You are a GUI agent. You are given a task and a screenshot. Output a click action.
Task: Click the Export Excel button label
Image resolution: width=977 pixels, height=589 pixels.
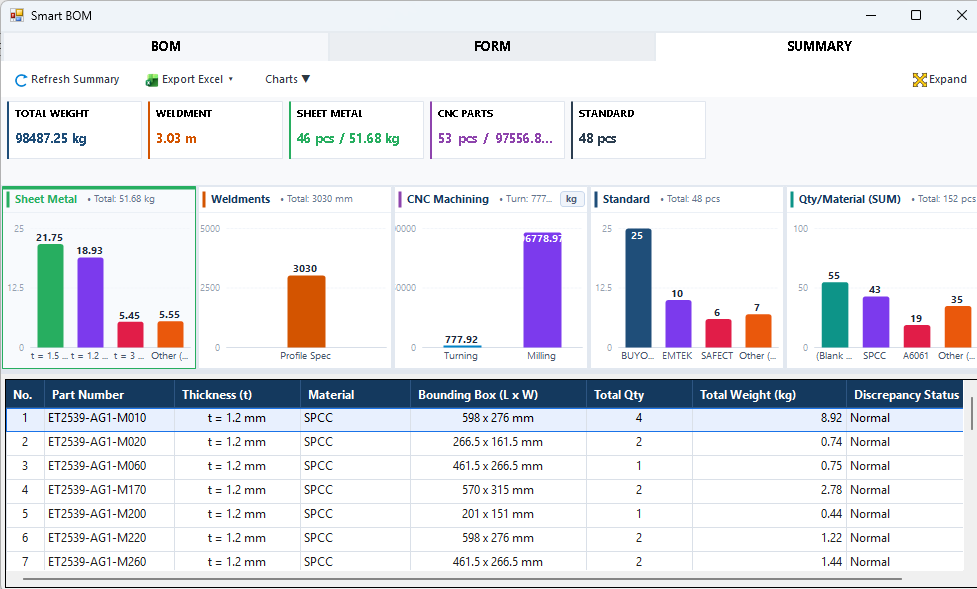(x=193, y=79)
